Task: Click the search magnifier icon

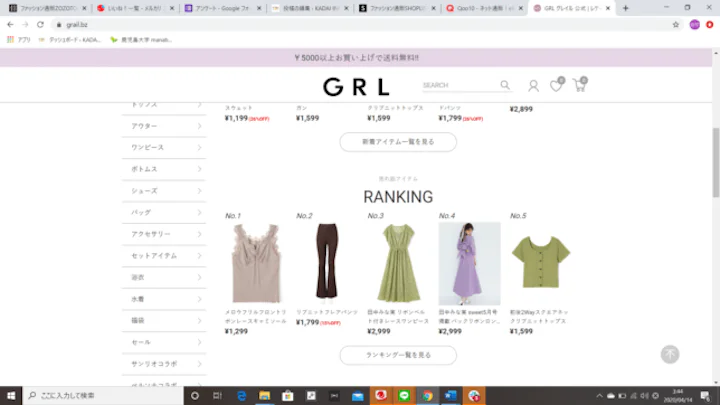Action: pos(505,85)
